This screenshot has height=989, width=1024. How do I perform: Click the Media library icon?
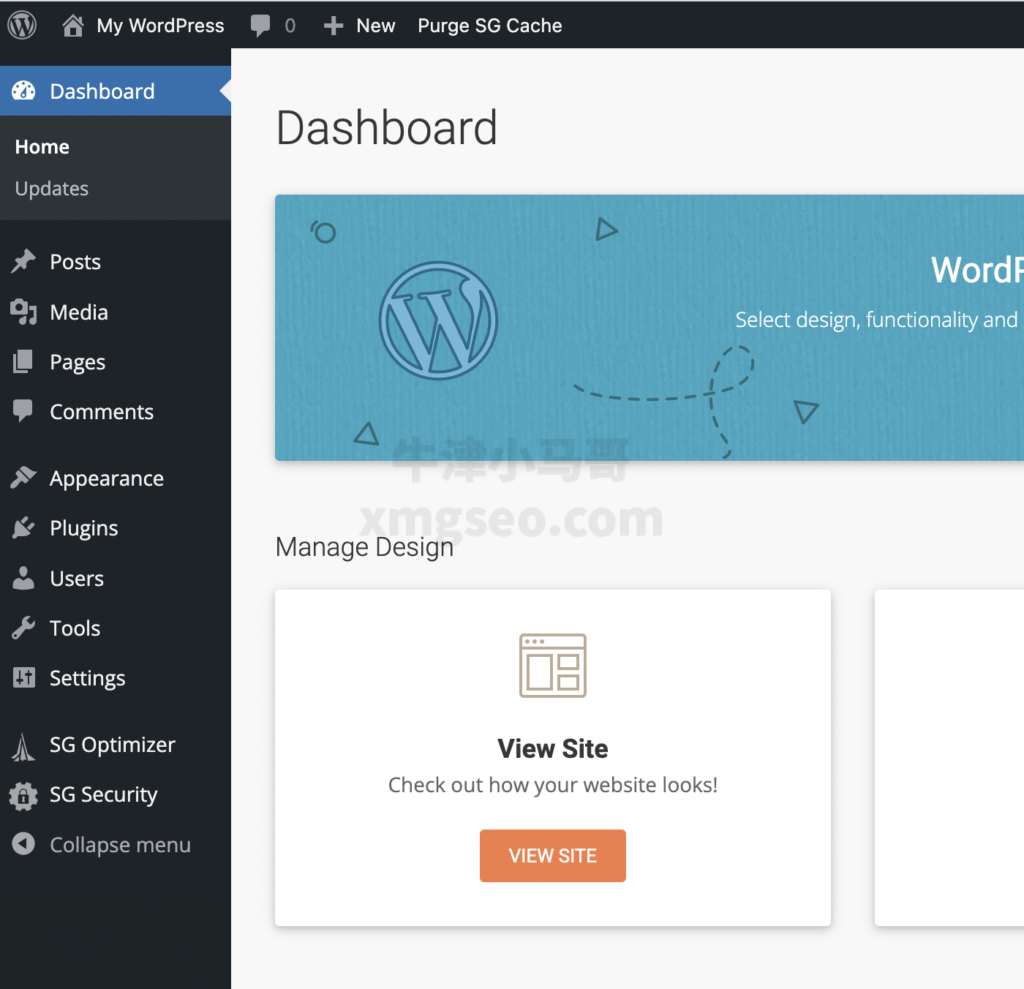coord(24,312)
